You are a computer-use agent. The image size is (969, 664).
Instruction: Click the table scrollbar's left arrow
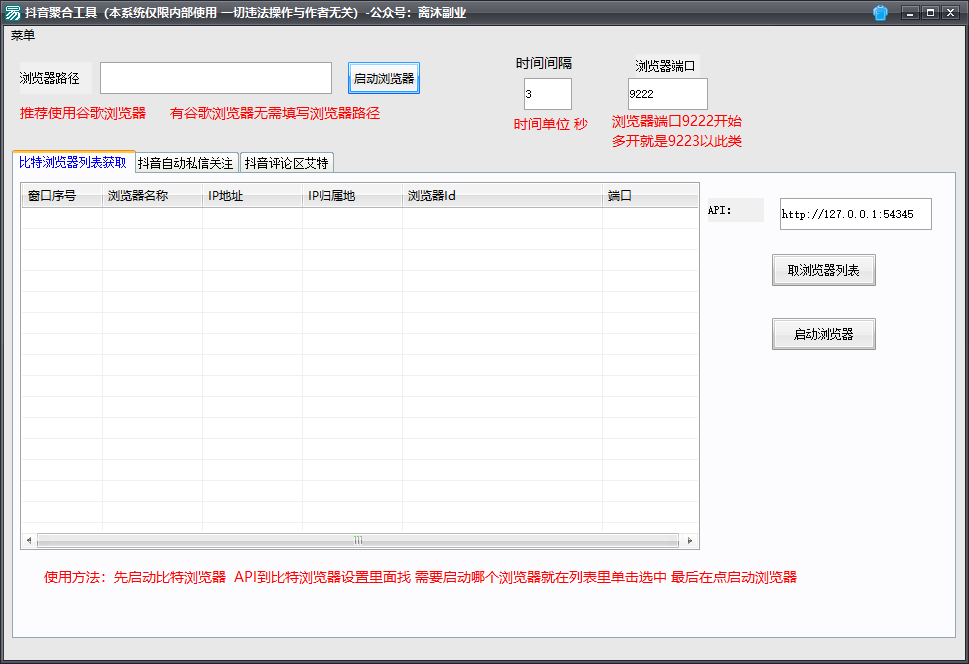(x=29, y=541)
